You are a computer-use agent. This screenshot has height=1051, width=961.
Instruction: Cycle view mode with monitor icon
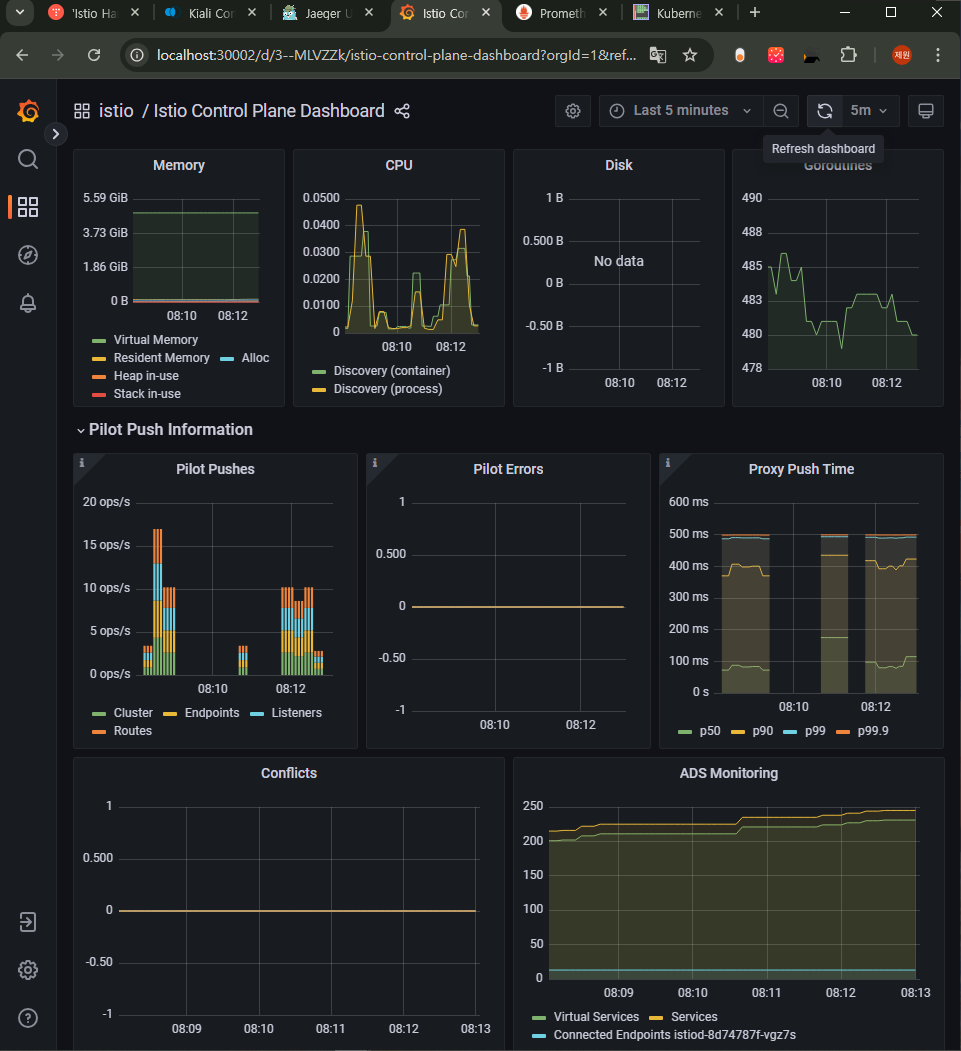tap(925, 111)
